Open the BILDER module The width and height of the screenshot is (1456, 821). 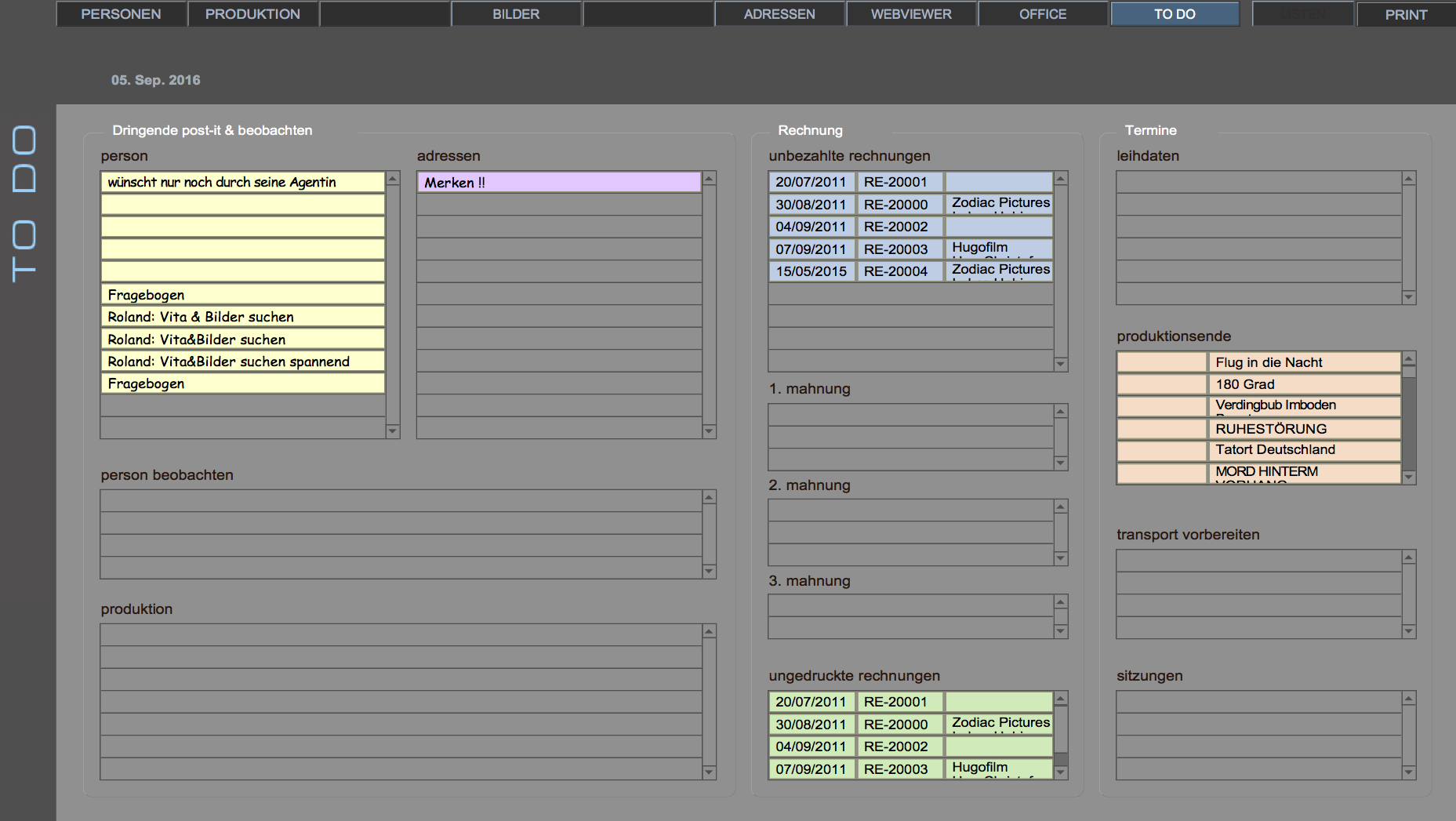[515, 14]
